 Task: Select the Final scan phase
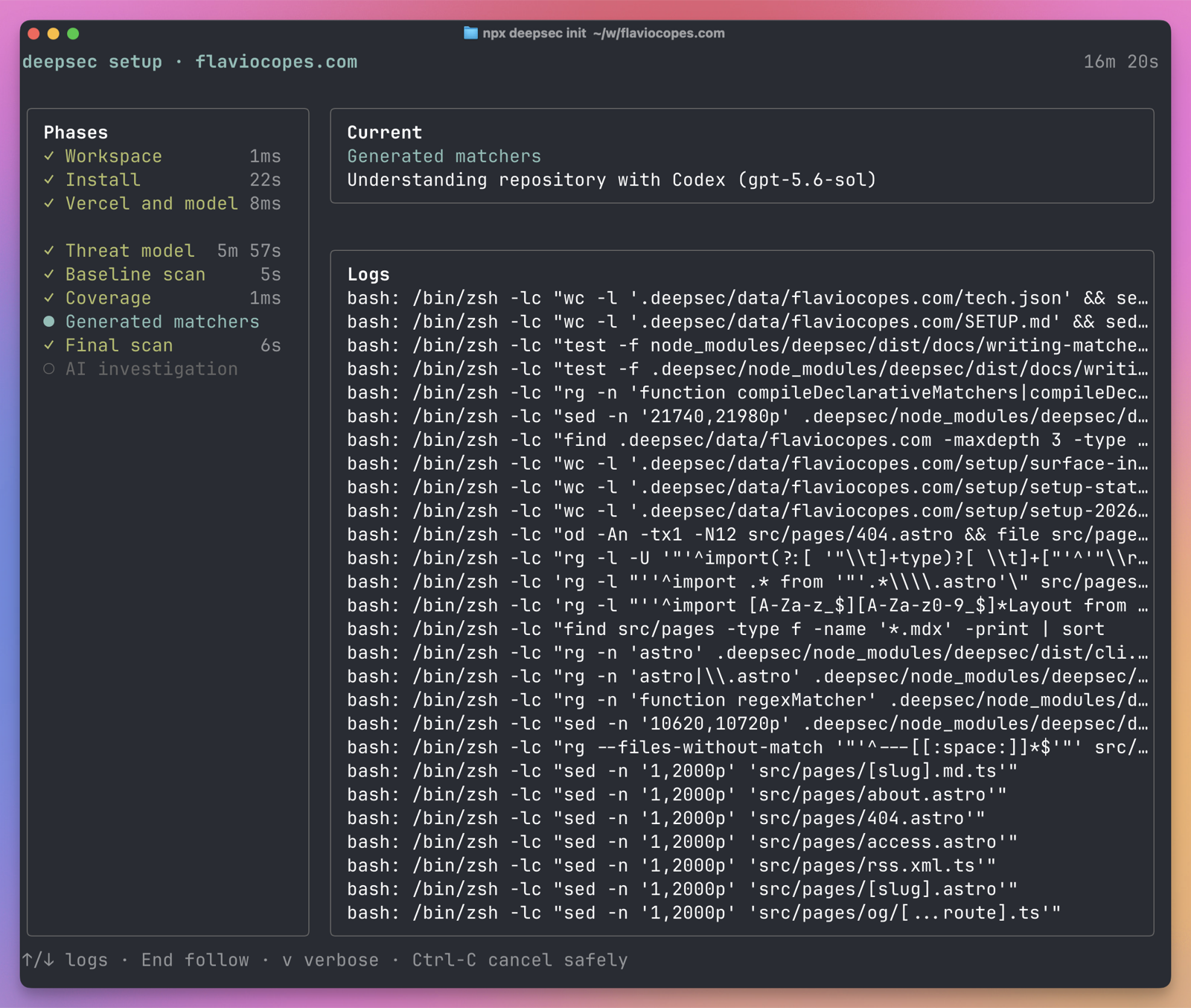(162, 345)
